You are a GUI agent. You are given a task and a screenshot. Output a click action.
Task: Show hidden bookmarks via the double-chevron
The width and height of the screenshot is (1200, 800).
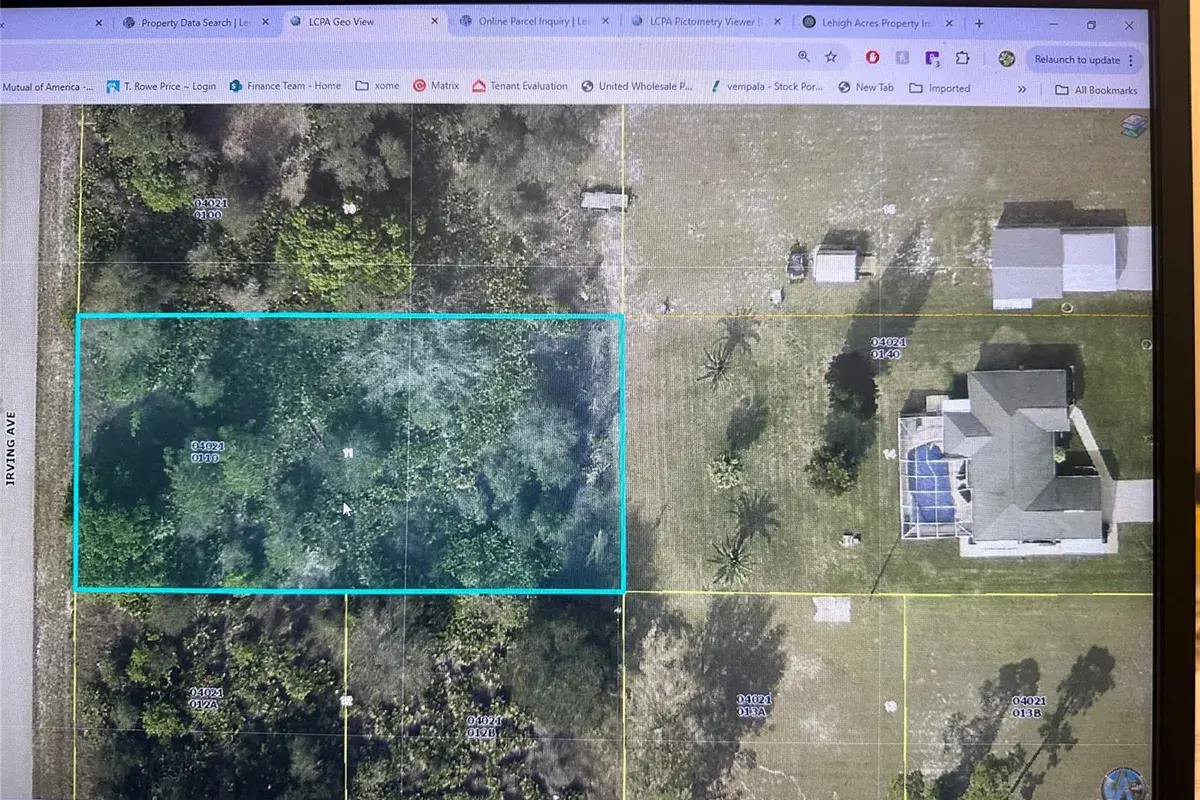[1022, 89]
